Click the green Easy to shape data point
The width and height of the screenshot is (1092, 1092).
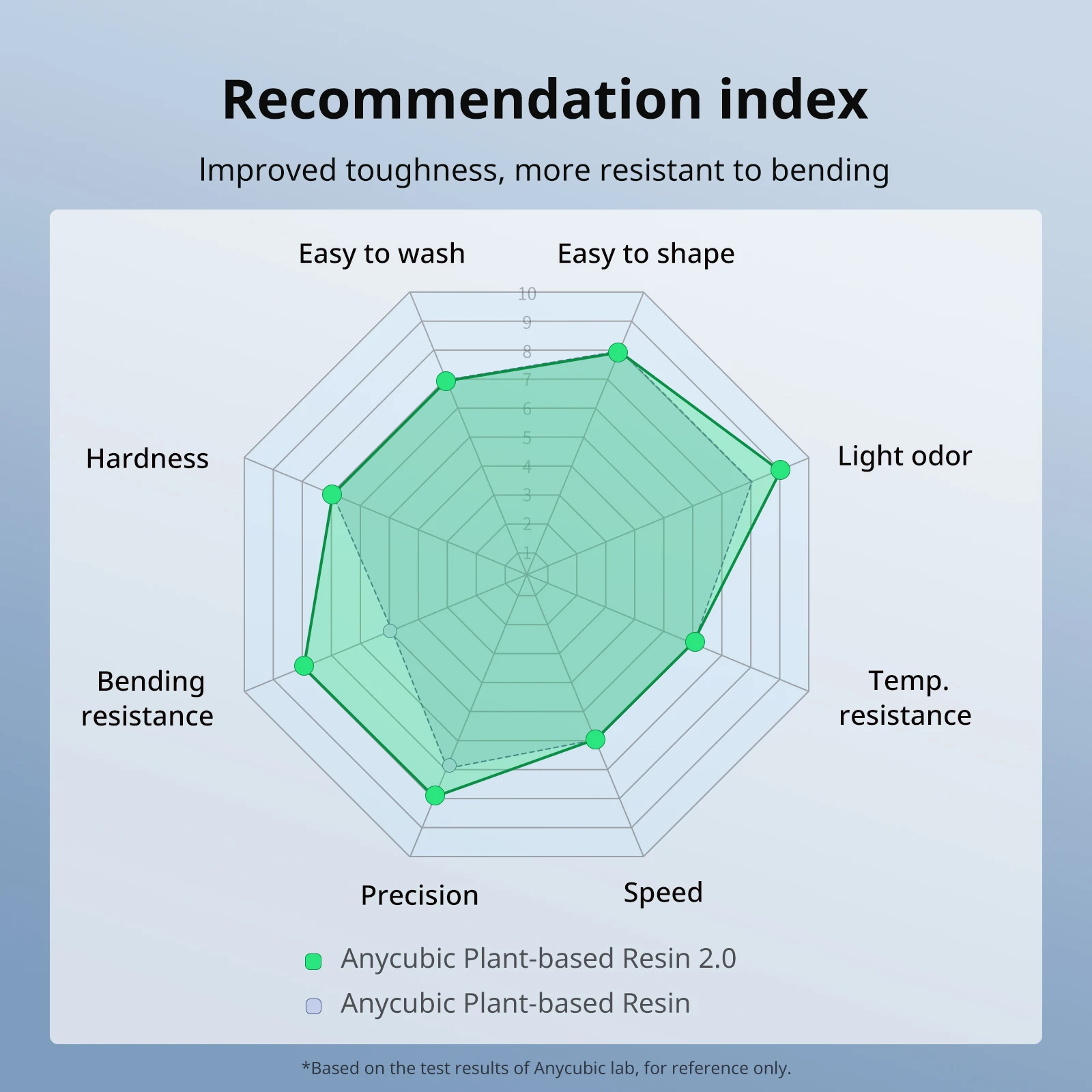click(618, 352)
